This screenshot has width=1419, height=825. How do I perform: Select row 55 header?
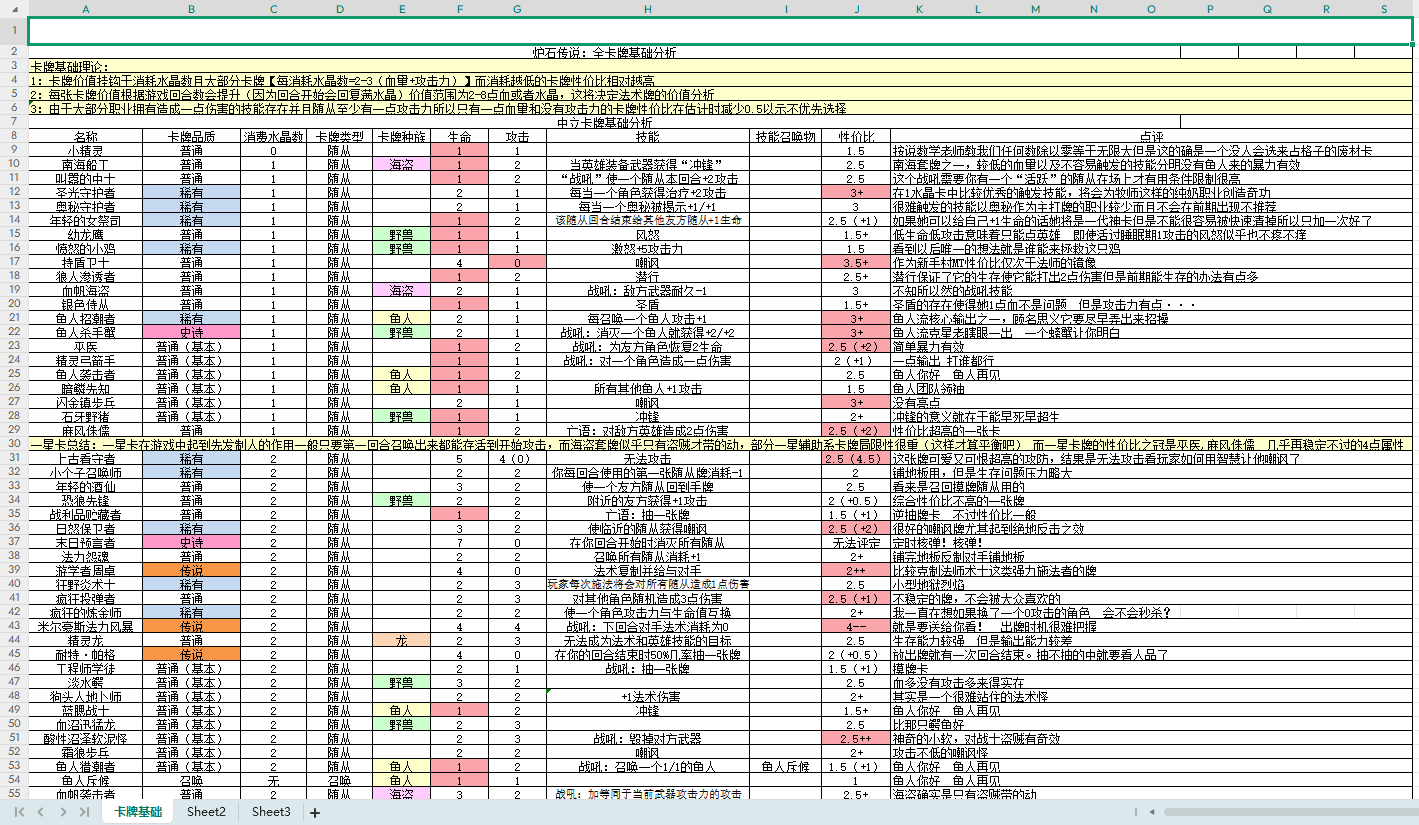14,794
